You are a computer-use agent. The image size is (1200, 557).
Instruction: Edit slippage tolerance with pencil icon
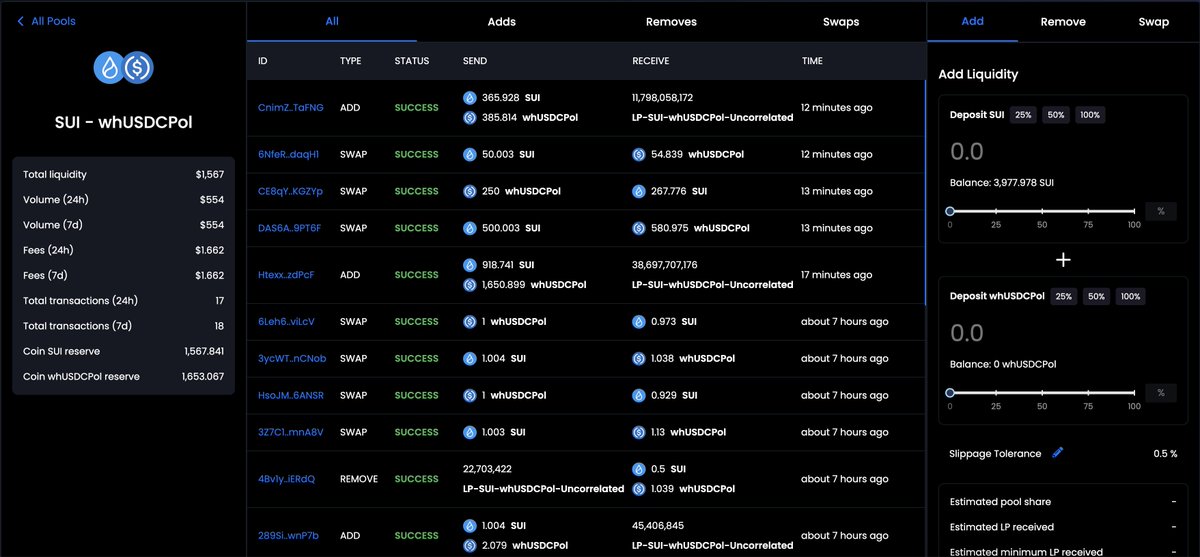pyautogui.click(x=1057, y=453)
